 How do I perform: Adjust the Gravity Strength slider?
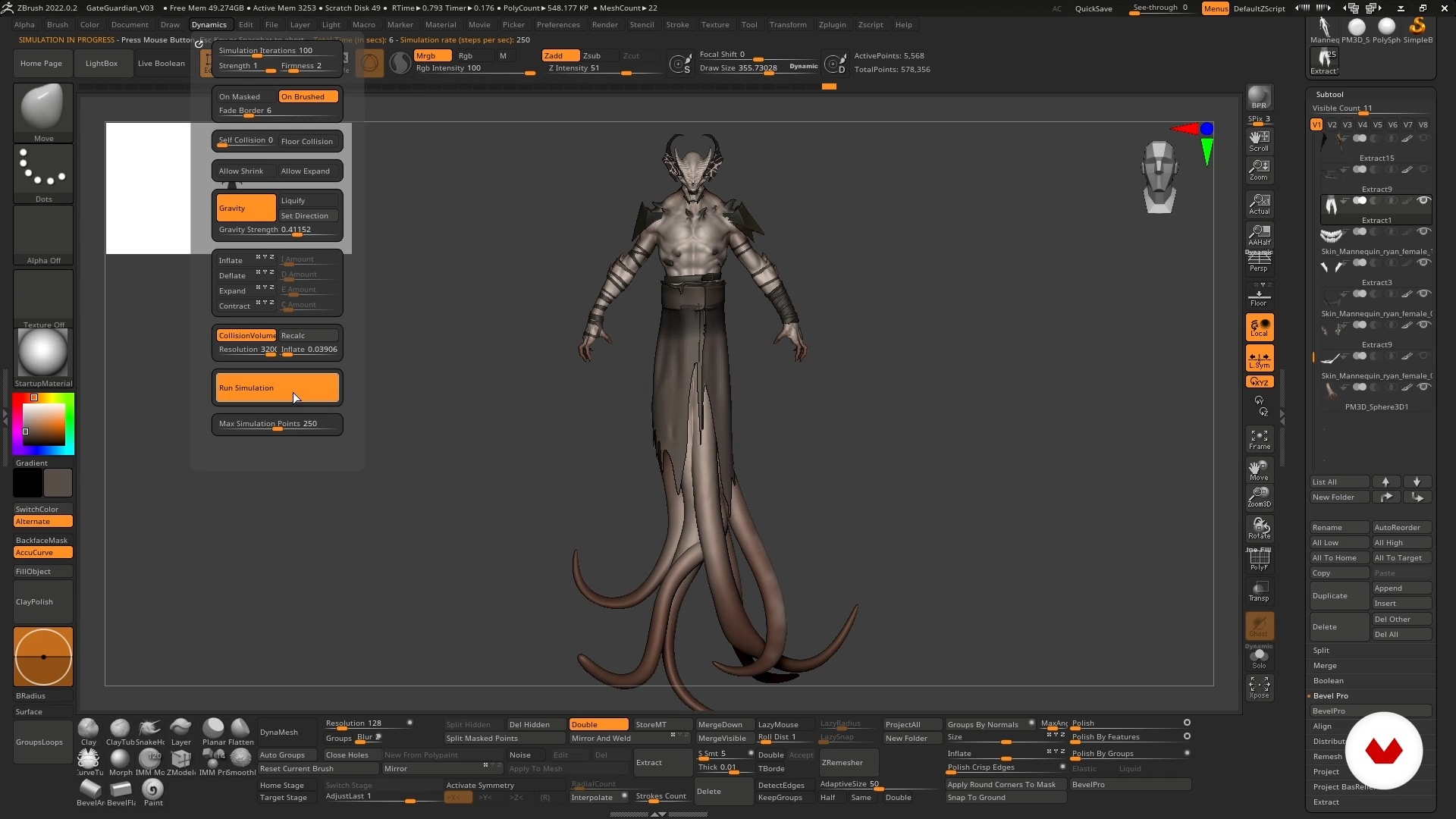click(278, 230)
